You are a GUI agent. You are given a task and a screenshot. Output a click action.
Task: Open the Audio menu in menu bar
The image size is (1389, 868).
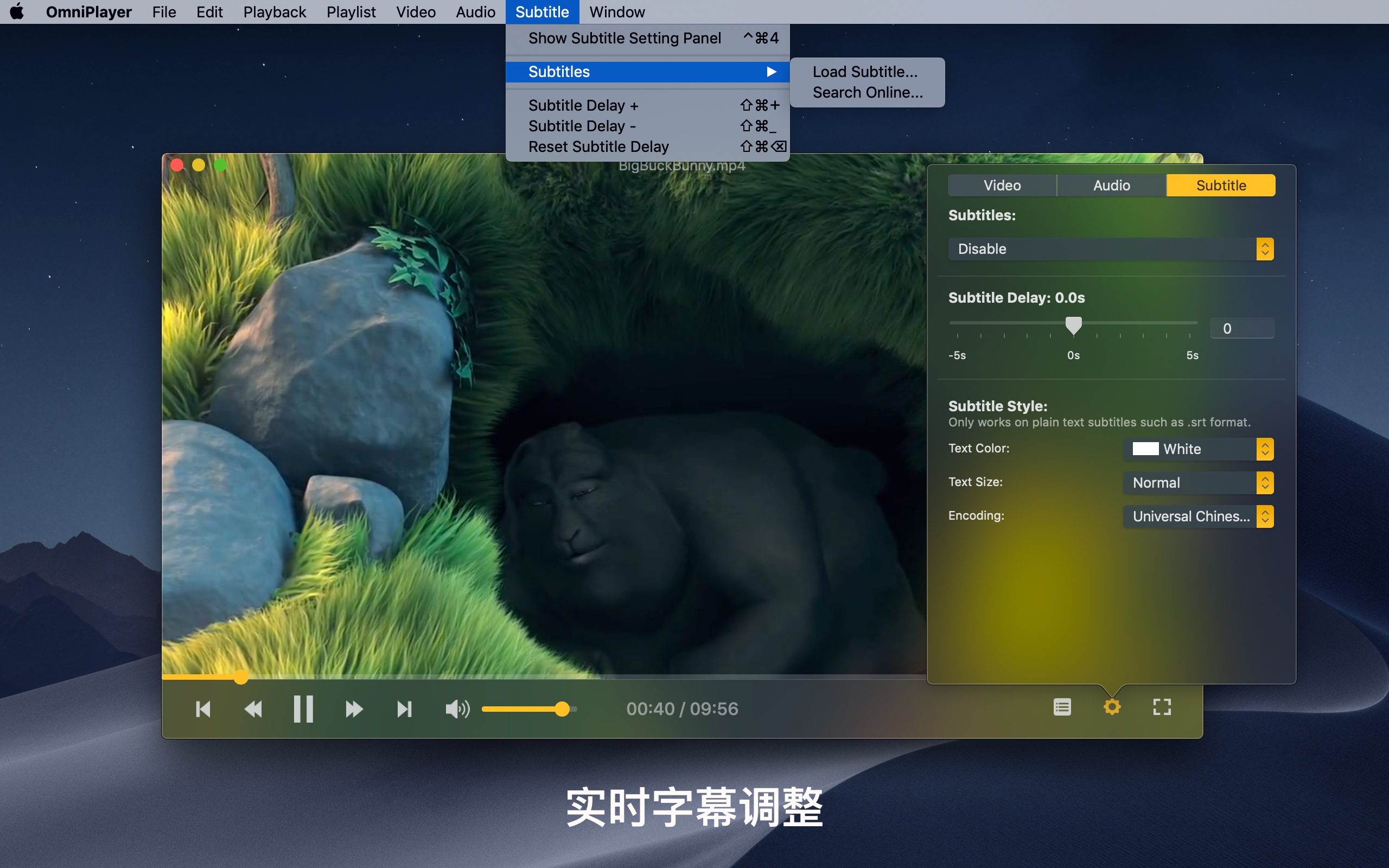(x=475, y=11)
